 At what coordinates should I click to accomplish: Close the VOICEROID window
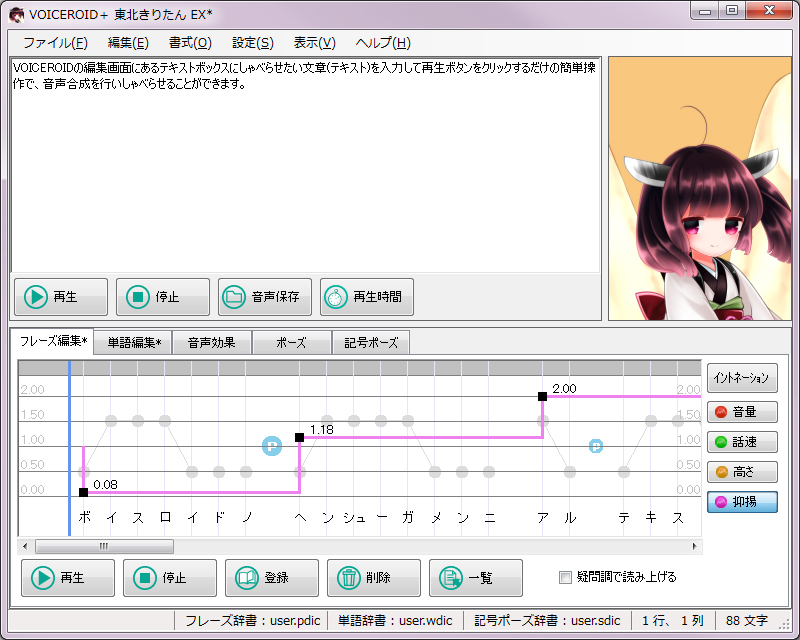(x=769, y=10)
